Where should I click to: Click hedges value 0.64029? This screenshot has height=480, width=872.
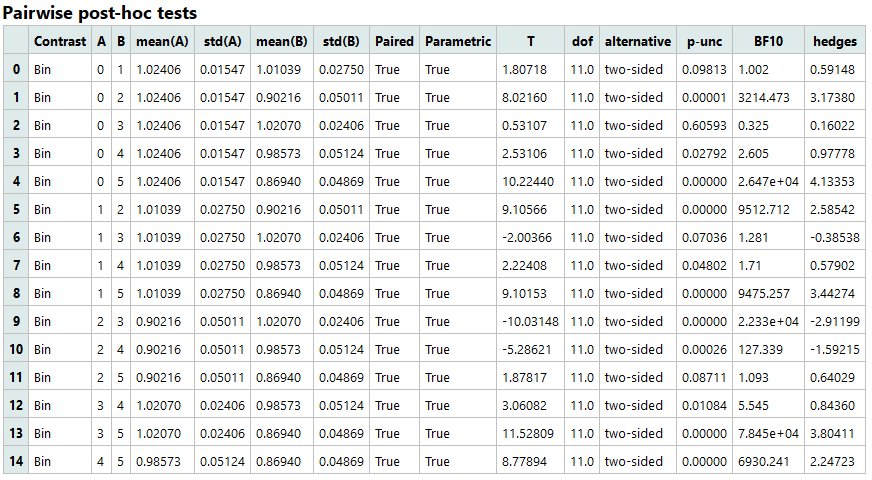tap(832, 378)
